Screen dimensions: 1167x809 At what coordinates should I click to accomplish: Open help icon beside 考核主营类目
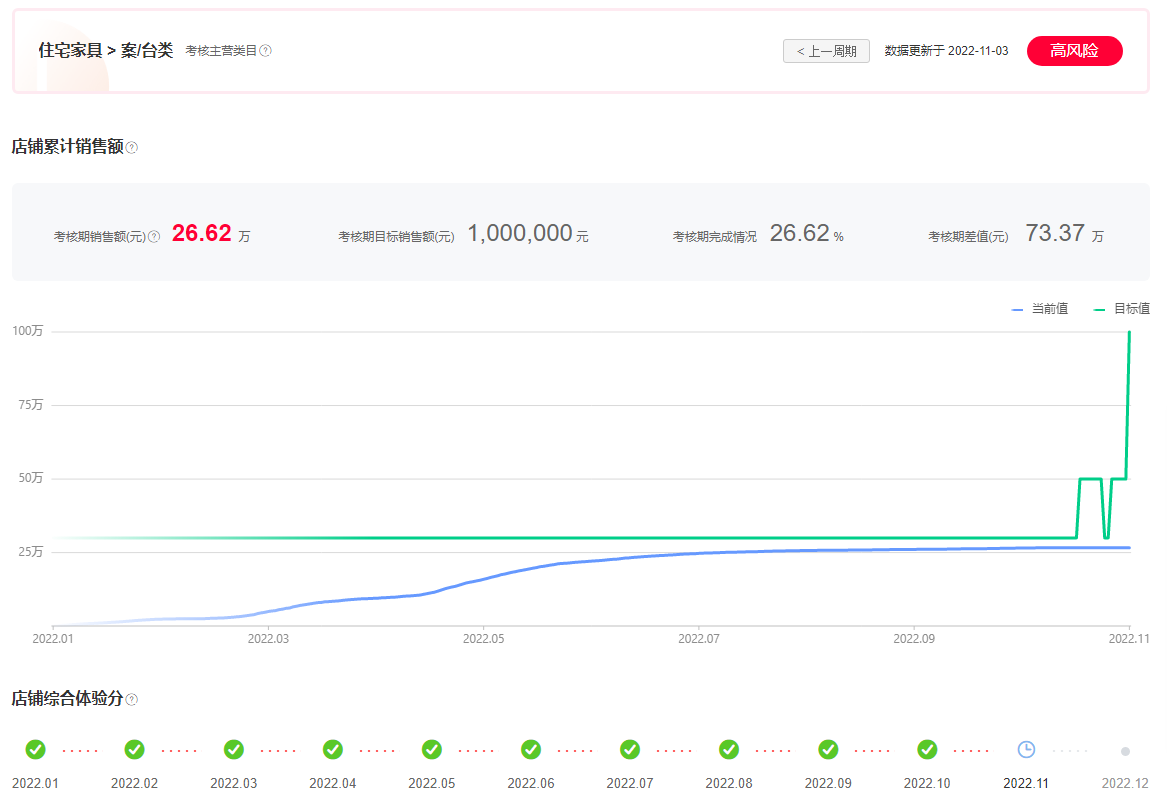tap(266, 51)
